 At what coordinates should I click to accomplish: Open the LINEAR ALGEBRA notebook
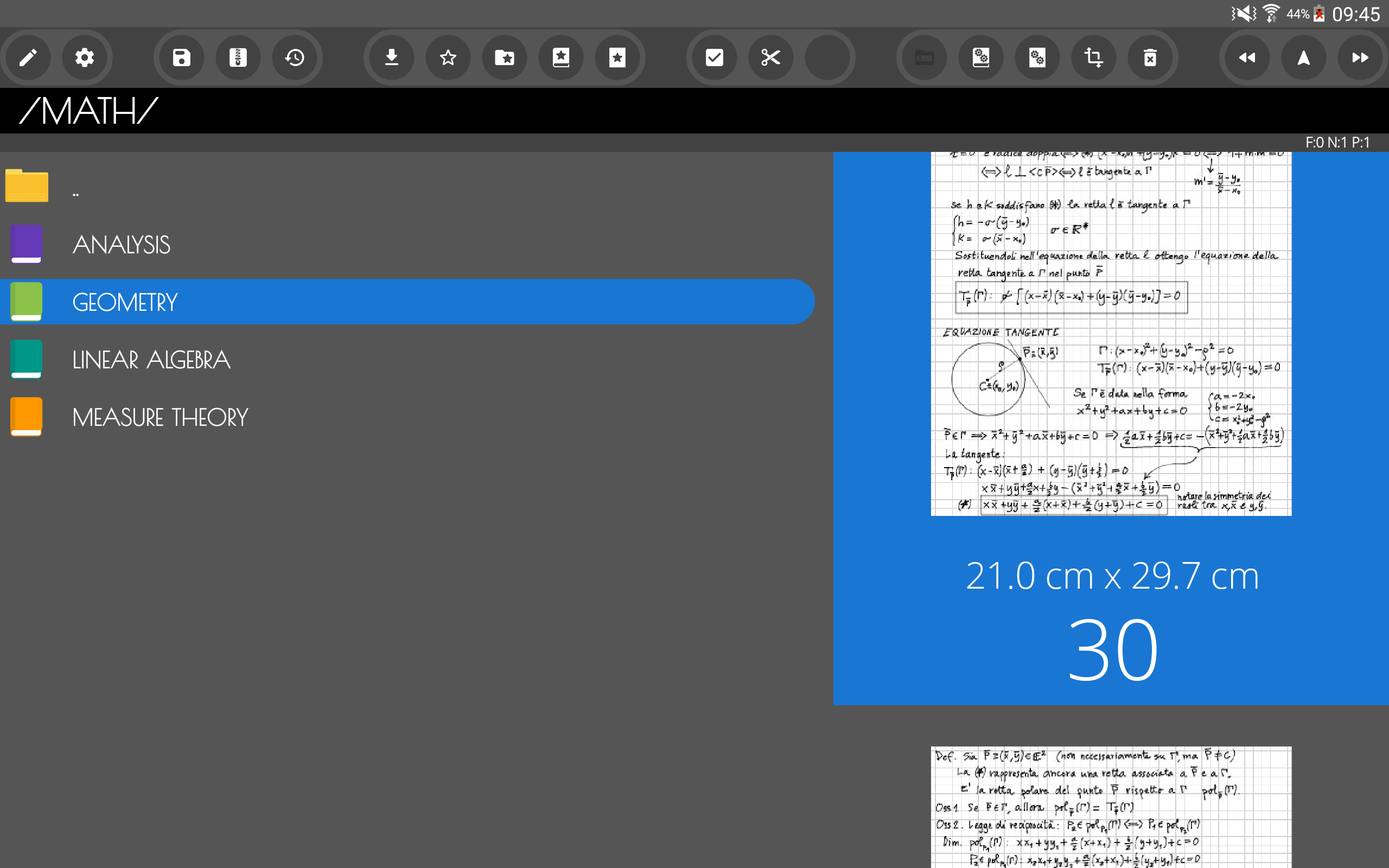[150, 360]
